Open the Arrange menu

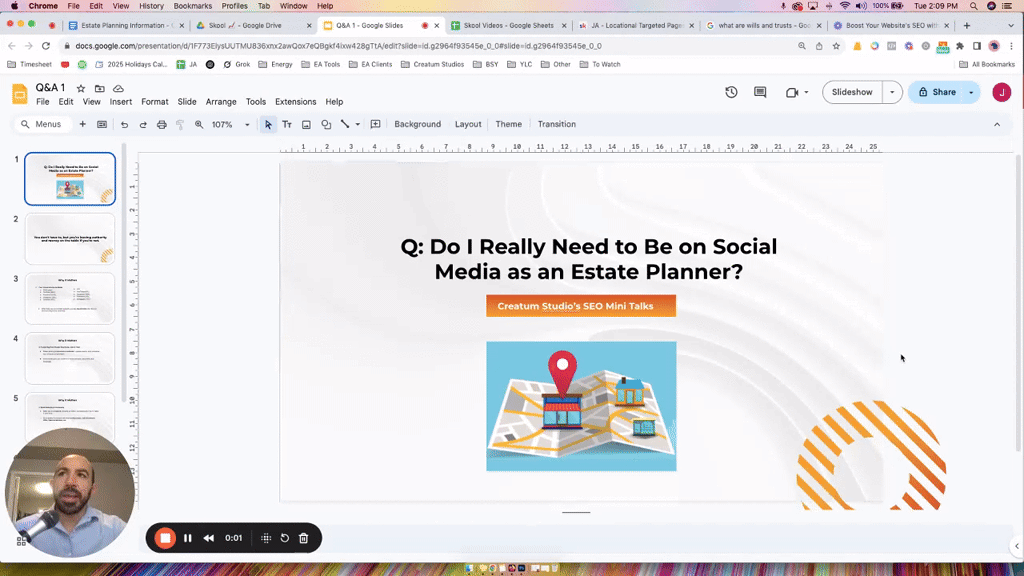pyautogui.click(x=221, y=102)
